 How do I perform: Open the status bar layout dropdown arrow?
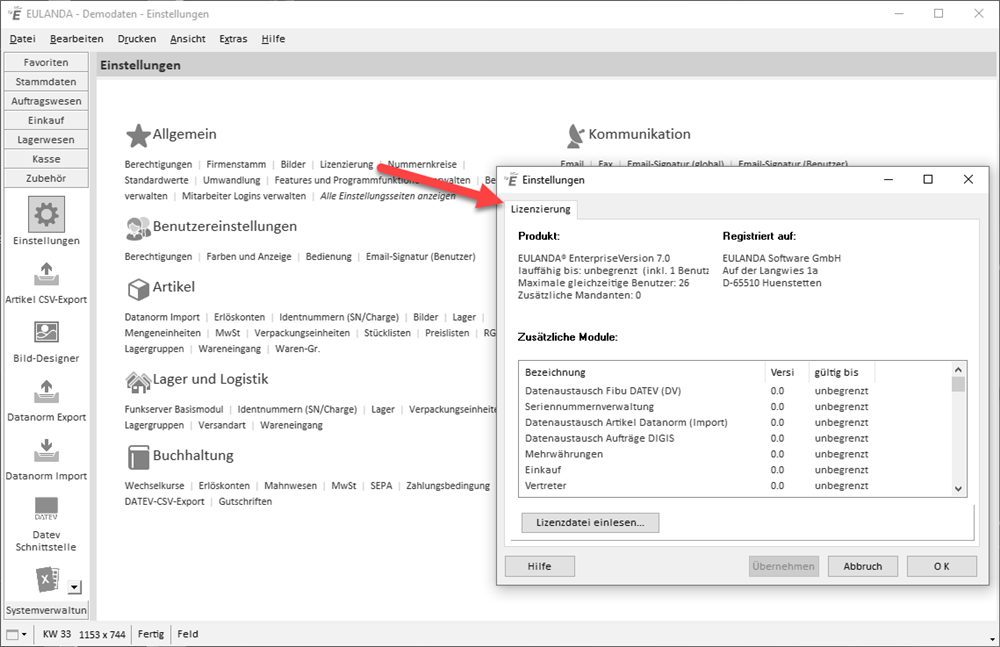point(24,634)
